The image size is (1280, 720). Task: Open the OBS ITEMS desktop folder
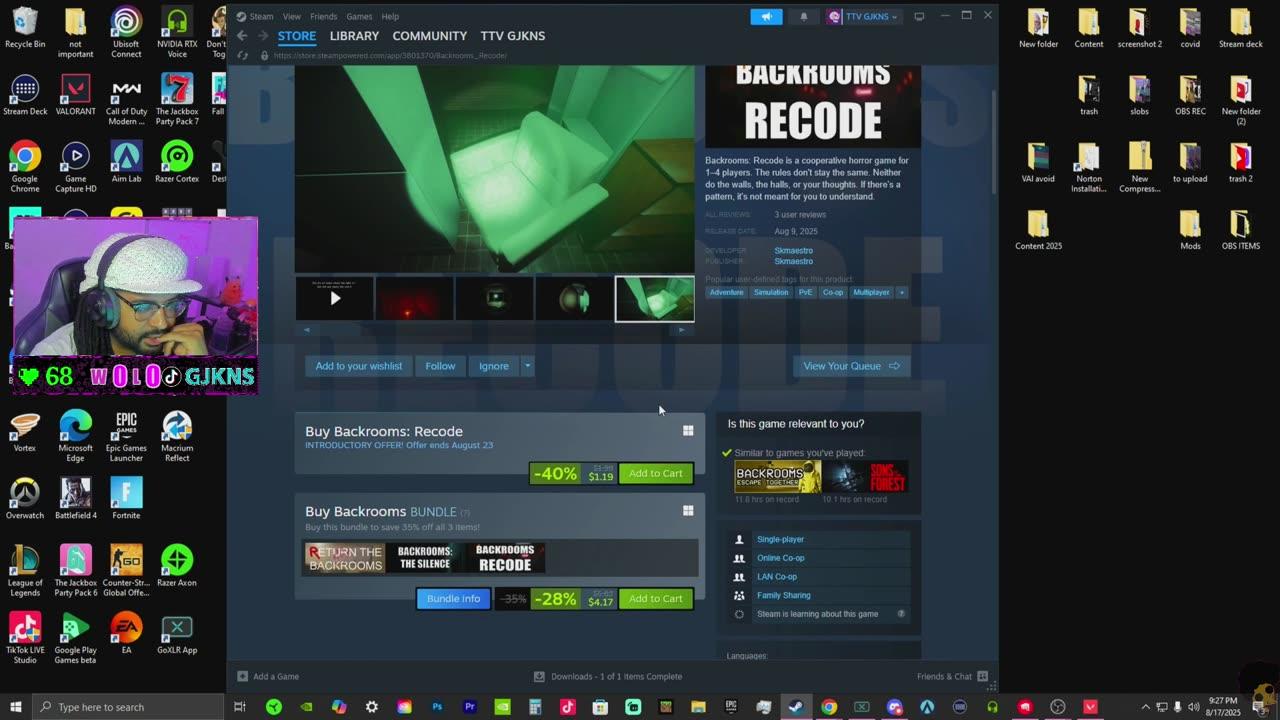pos(1240,230)
